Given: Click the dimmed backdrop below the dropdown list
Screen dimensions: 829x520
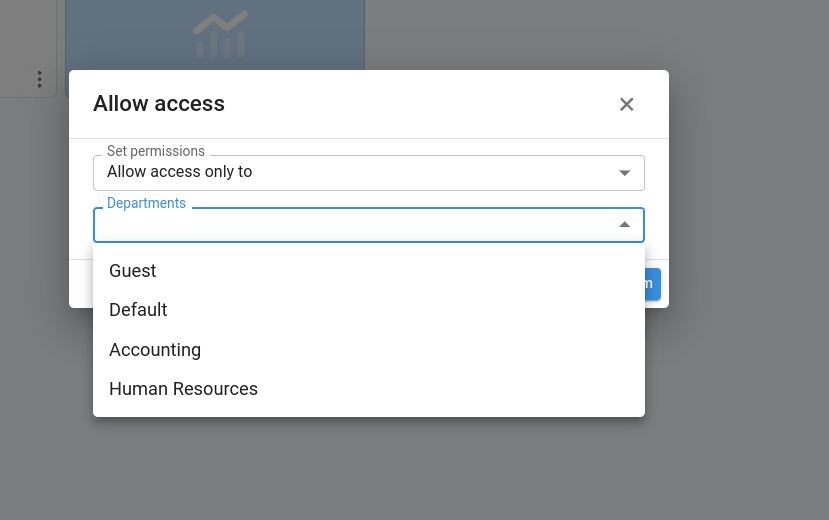Looking at the screenshot, I should (x=400, y=470).
